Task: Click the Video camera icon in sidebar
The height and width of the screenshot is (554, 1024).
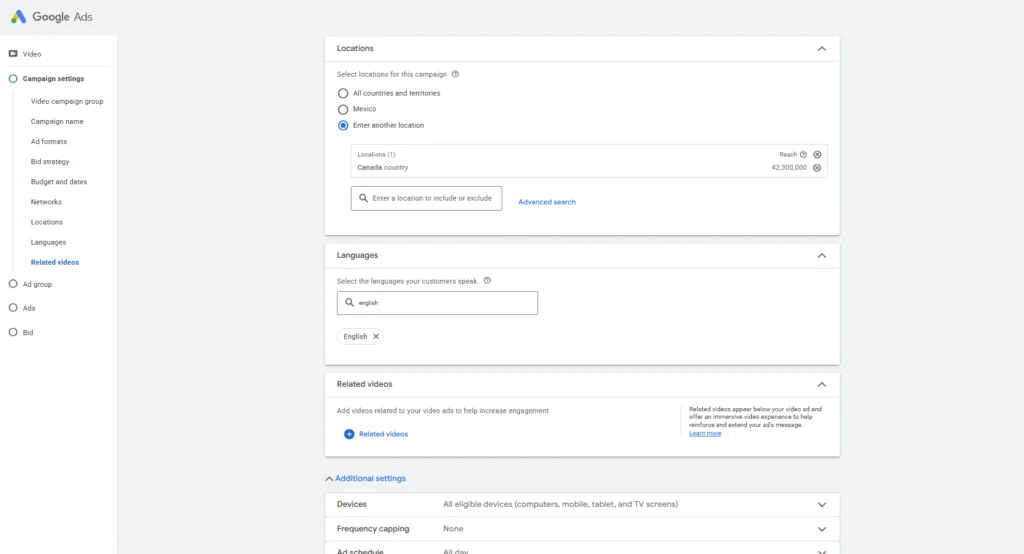Action: (x=13, y=54)
